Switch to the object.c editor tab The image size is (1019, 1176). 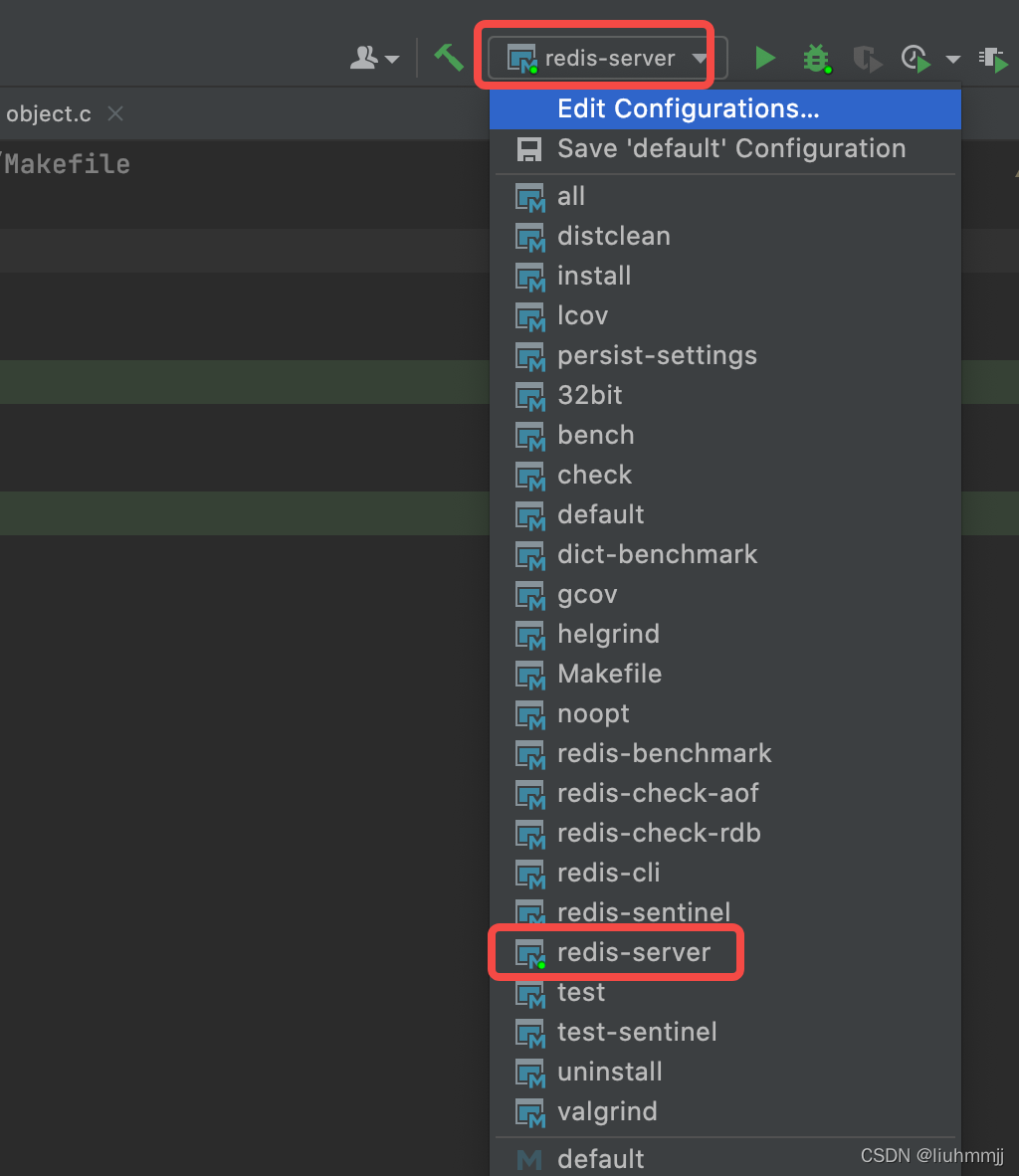pos(48,112)
